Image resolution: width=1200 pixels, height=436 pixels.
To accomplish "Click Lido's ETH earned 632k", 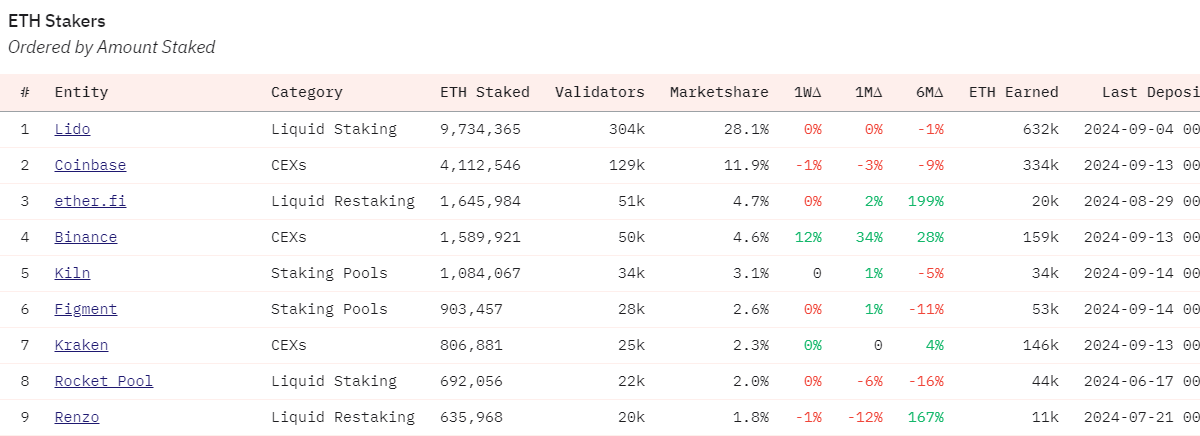I will click(1041, 129).
